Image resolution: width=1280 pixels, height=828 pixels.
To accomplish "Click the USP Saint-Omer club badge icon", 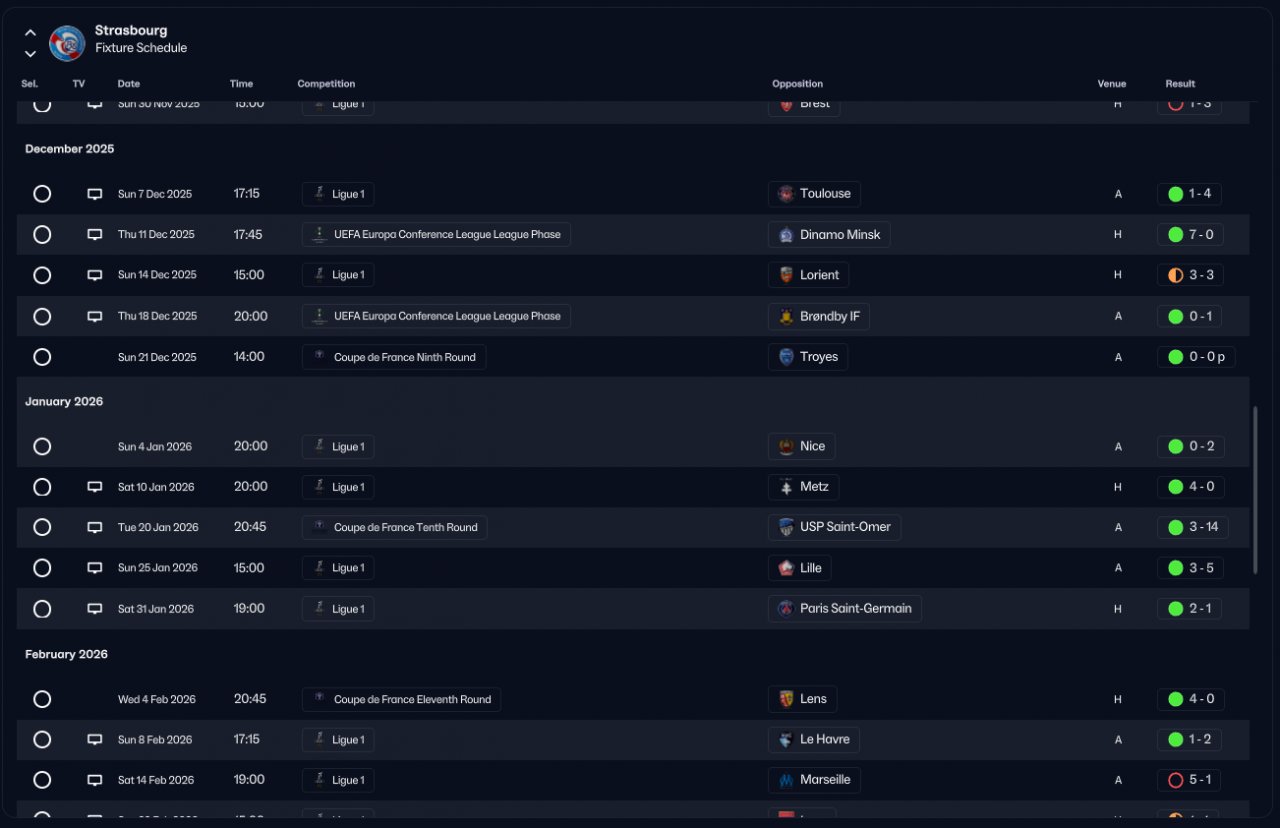I will pyautogui.click(x=786, y=527).
